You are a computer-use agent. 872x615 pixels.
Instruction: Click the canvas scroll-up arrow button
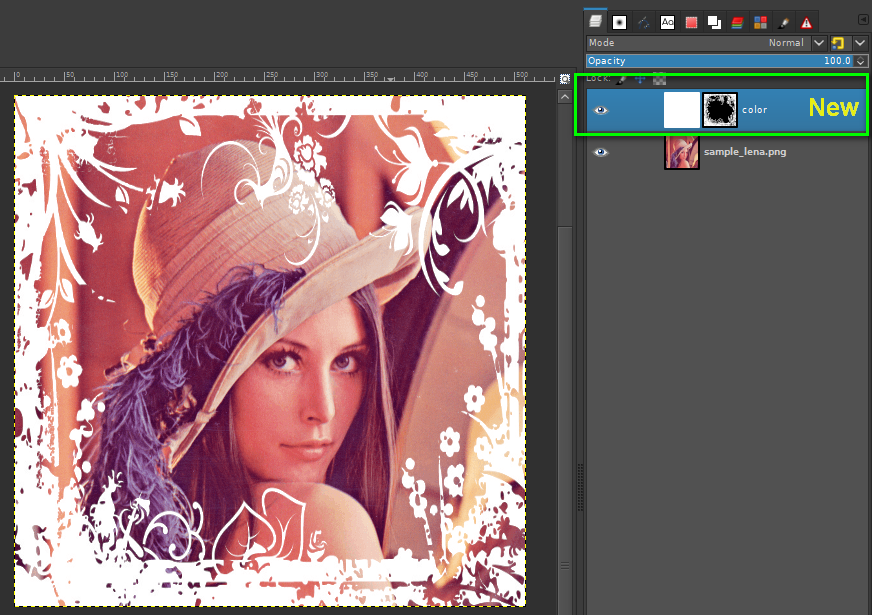tap(564, 97)
